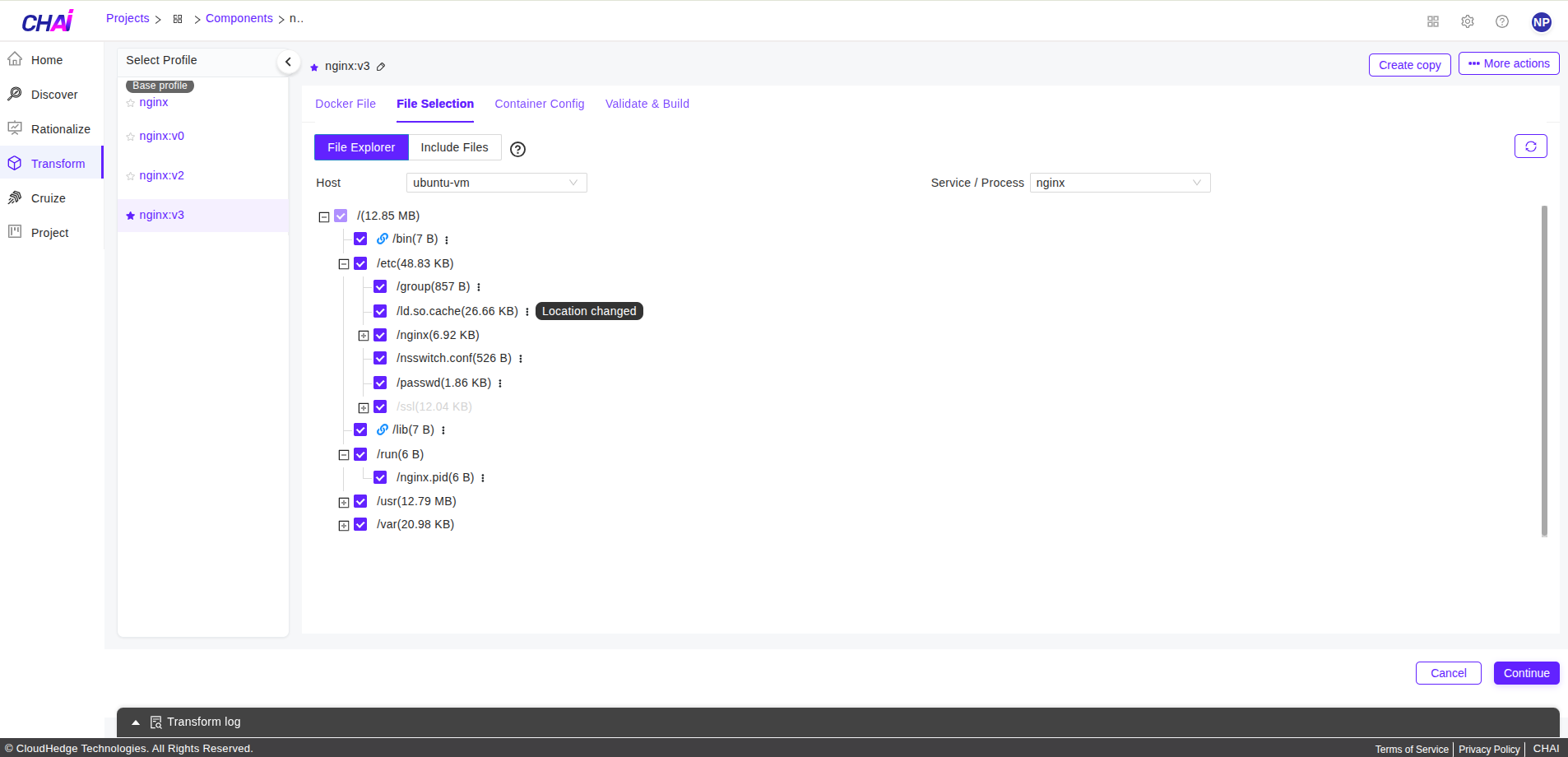Switch to Include Files view
The width and height of the screenshot is (1568, 757).
click(455, 147)
